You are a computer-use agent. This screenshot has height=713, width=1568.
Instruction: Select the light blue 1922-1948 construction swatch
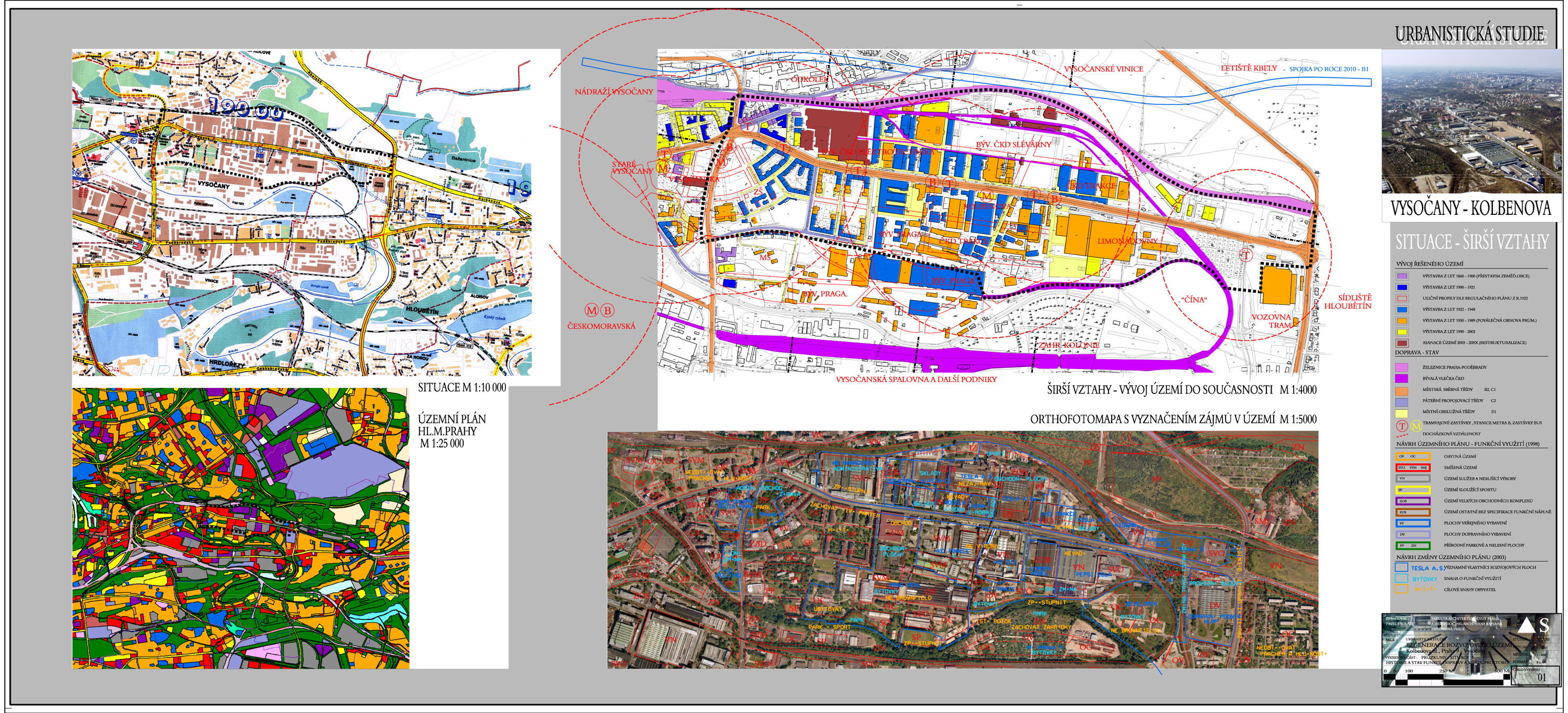point(1402,309)
